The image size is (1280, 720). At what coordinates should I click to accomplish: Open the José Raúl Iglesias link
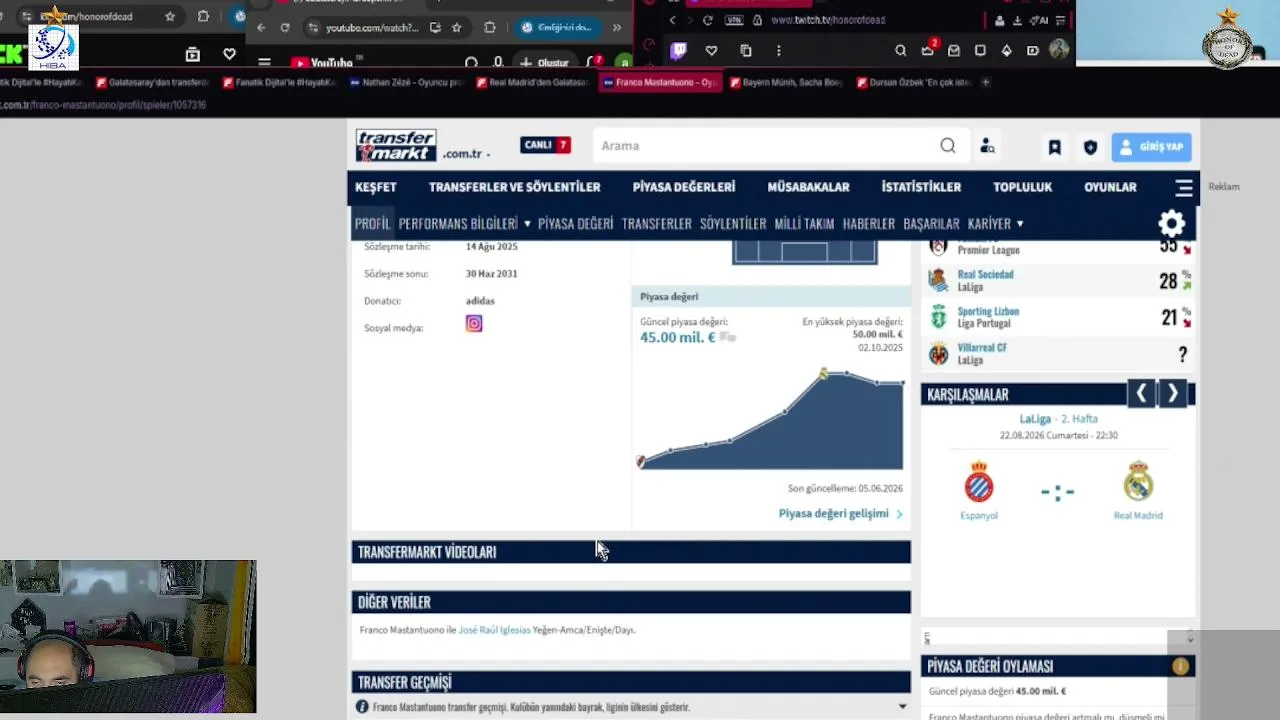click(494, 630)
